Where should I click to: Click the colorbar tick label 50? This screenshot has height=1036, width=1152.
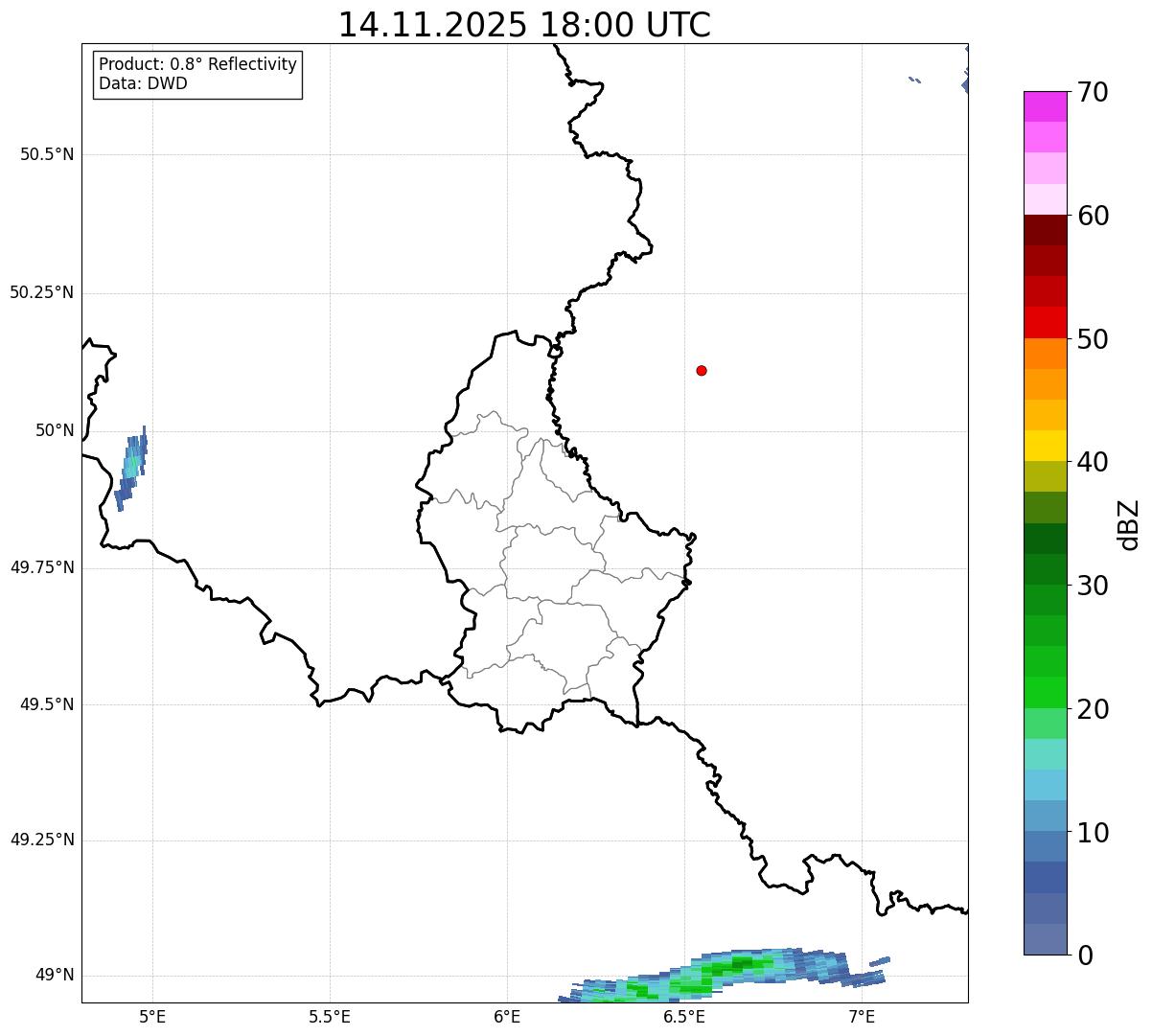click(1093, 339)
